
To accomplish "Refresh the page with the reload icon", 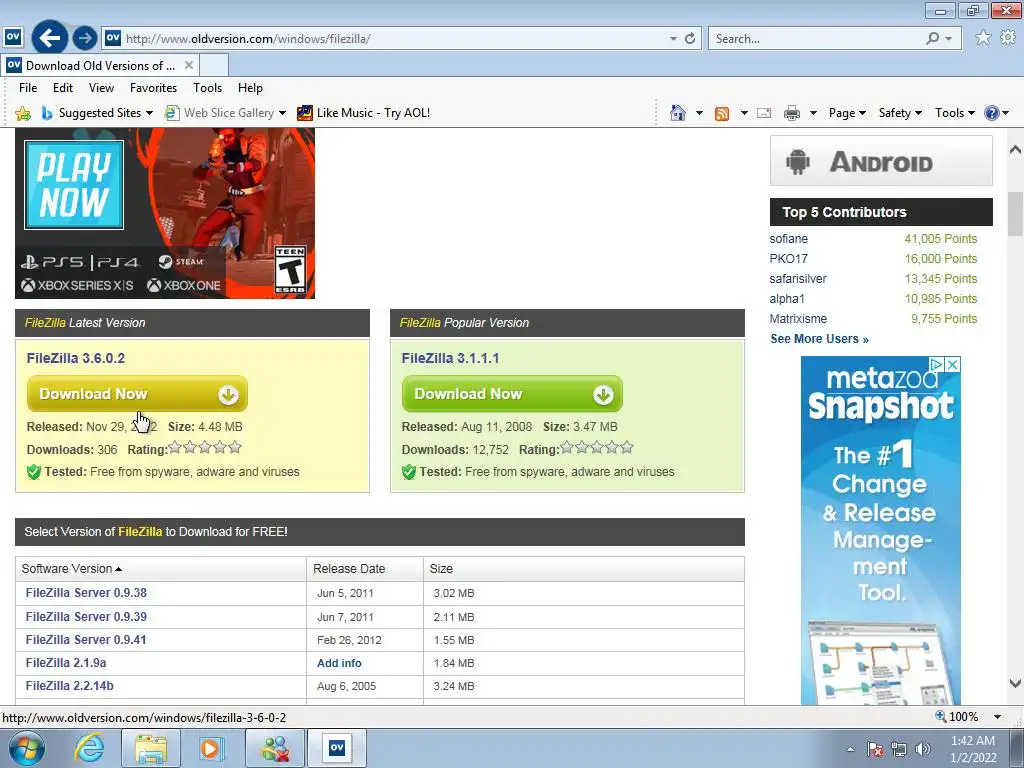I will [690, 39].
